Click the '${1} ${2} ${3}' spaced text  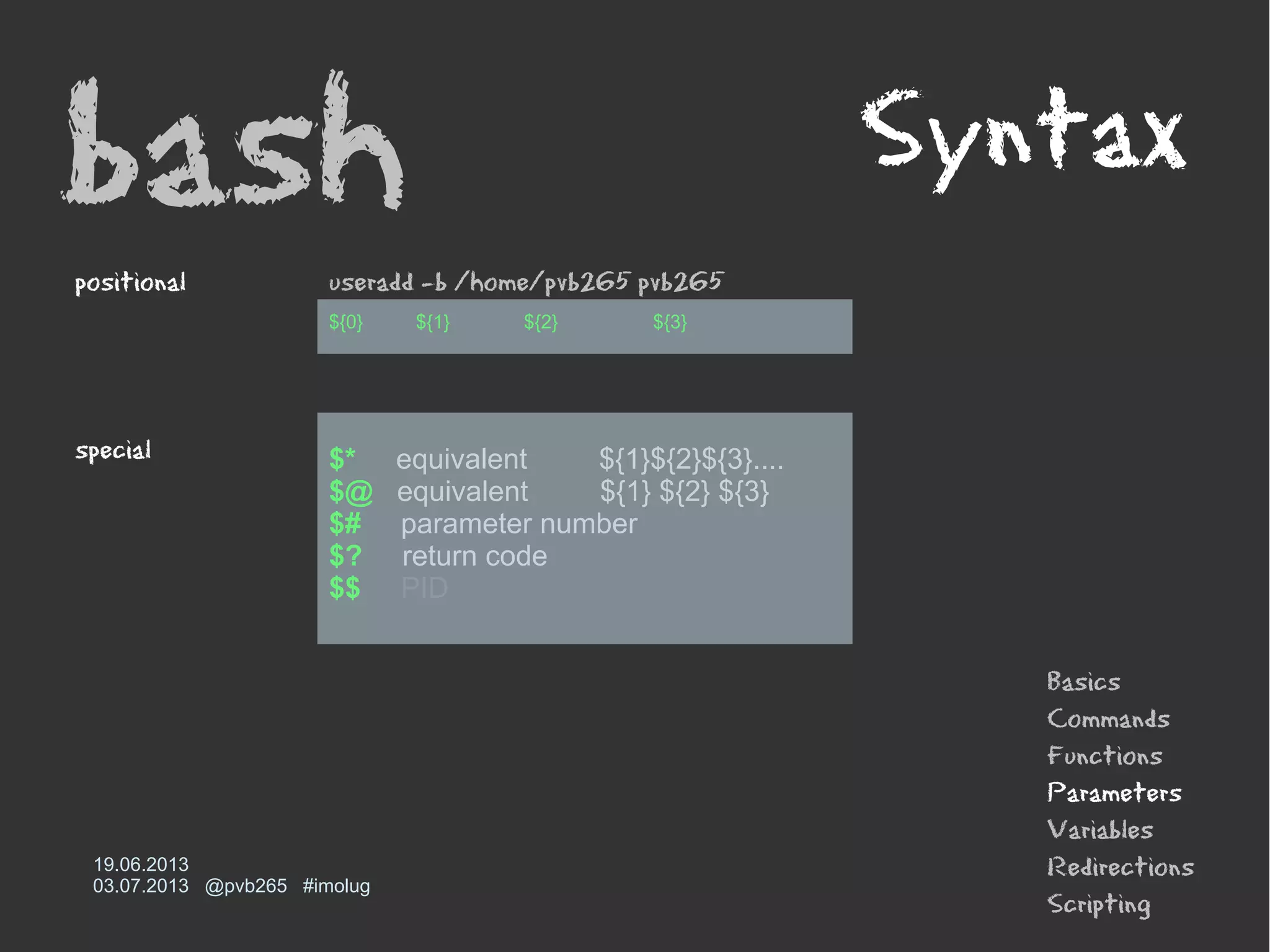(685, 492)
